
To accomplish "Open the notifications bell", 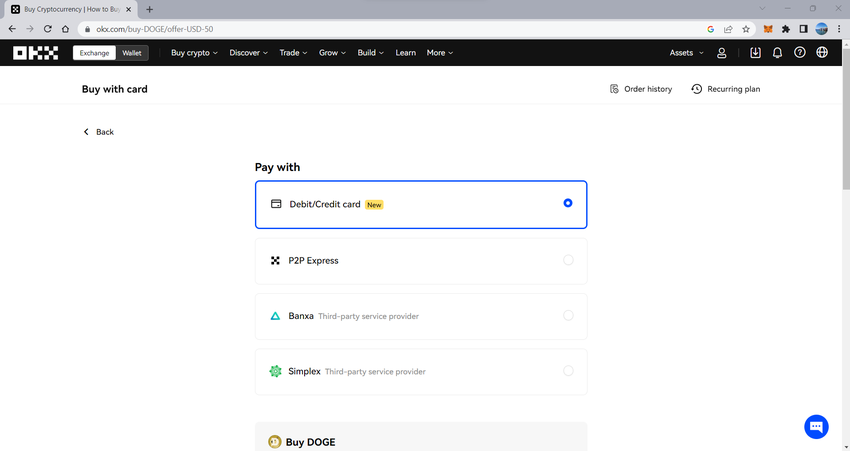I will tap(777, 53).
